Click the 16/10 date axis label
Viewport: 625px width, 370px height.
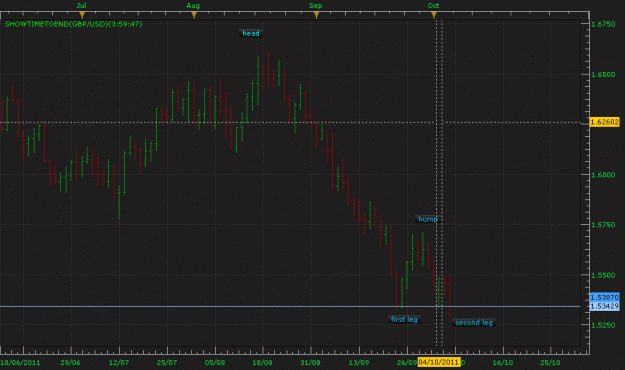point(503,362)
